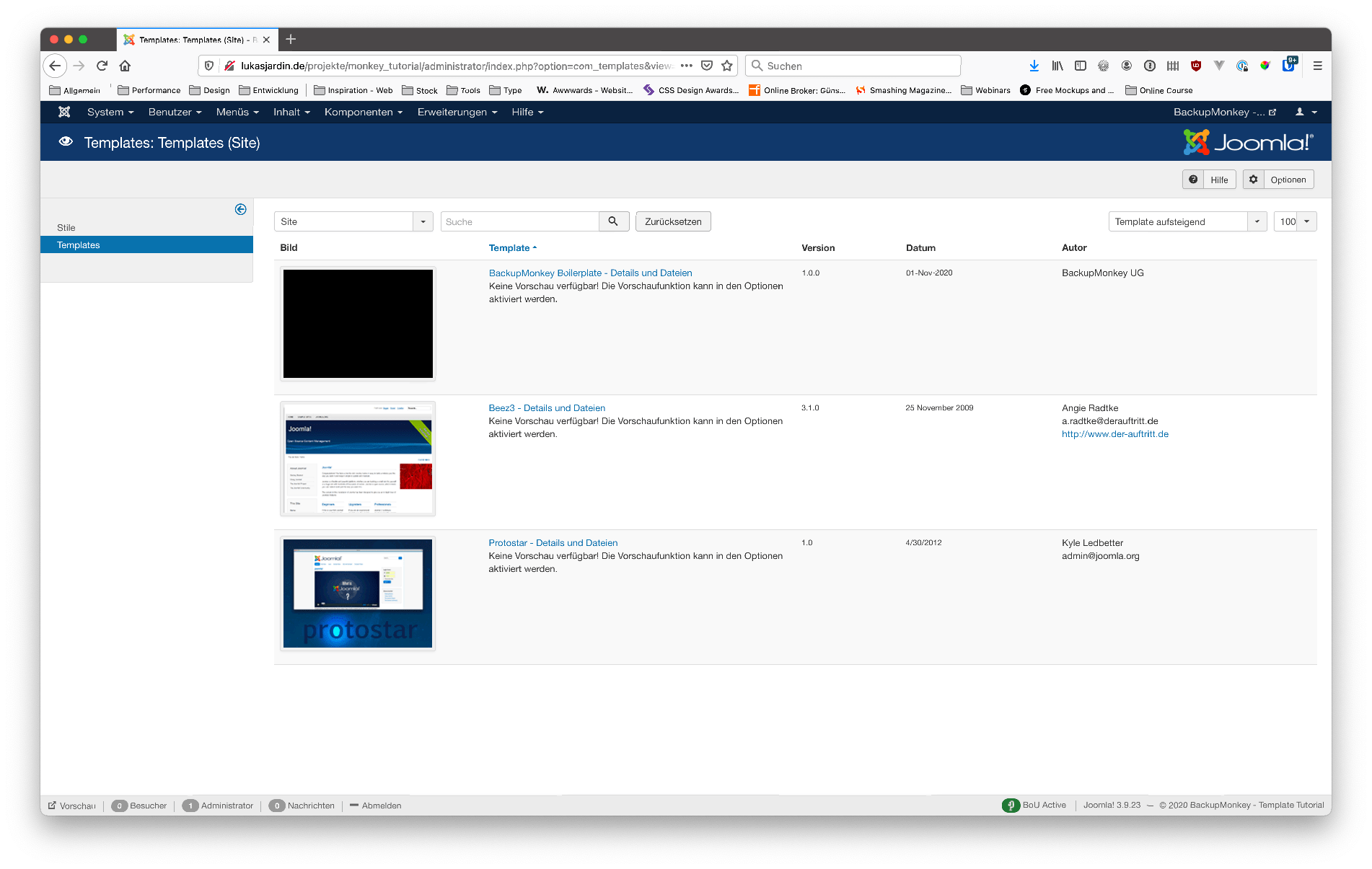Select Templates in the sidebar

point(146,245)
